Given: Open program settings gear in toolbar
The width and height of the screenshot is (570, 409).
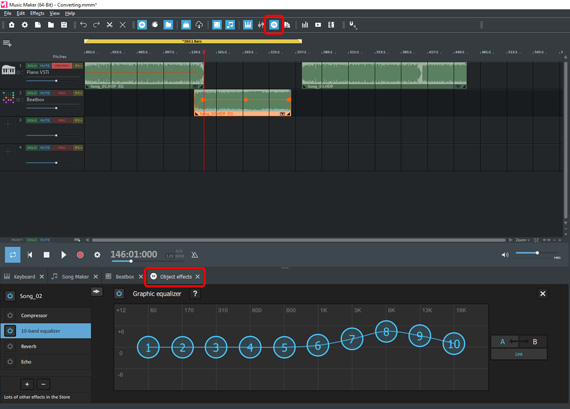Looking at the screenshot, I should pos(25,25).
